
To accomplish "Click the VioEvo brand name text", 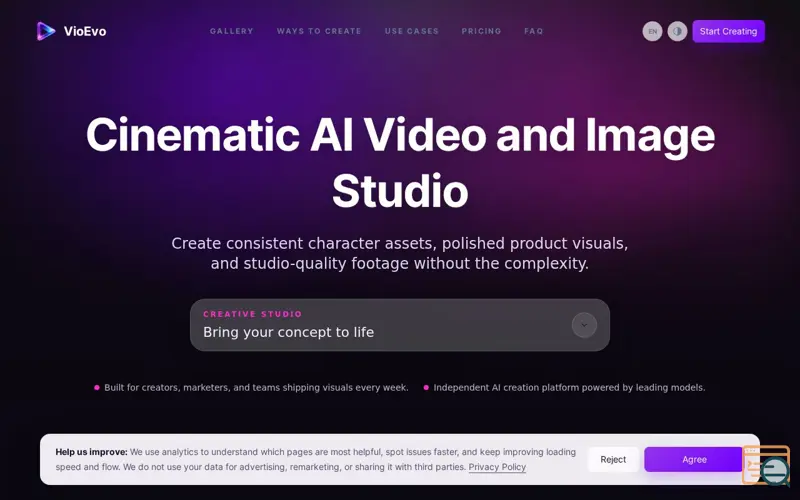I will pos(85,31).
